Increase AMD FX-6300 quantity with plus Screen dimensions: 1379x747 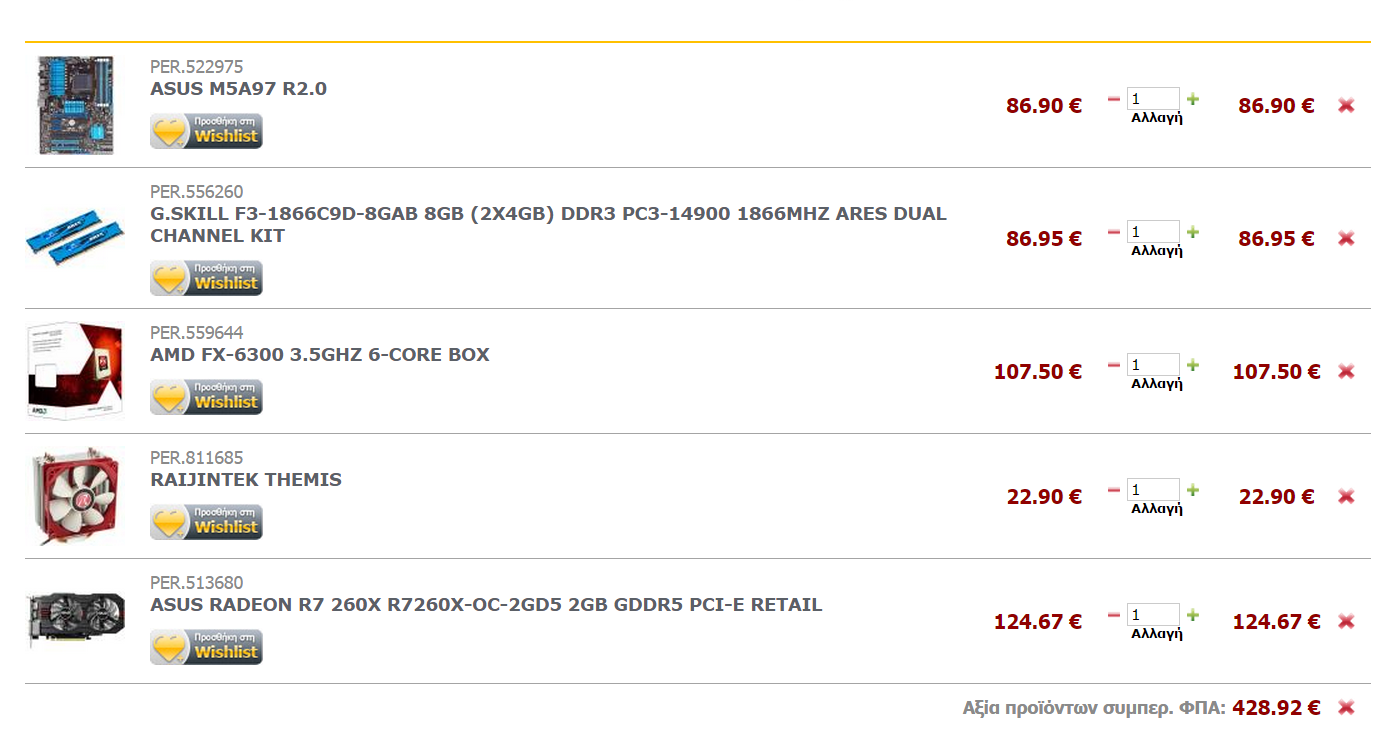click(1193, 365)
